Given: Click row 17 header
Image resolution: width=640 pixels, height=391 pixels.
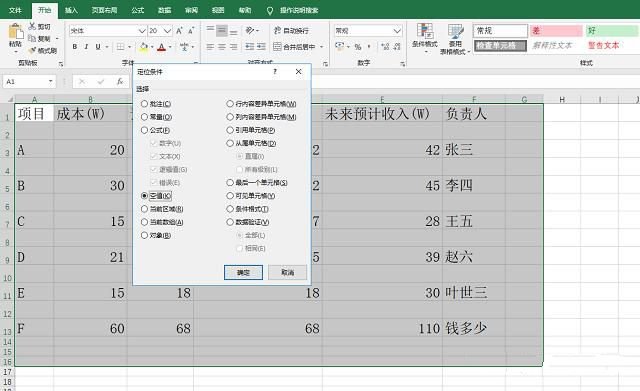Looking at the screenshot, I should [x=7, y=372].
